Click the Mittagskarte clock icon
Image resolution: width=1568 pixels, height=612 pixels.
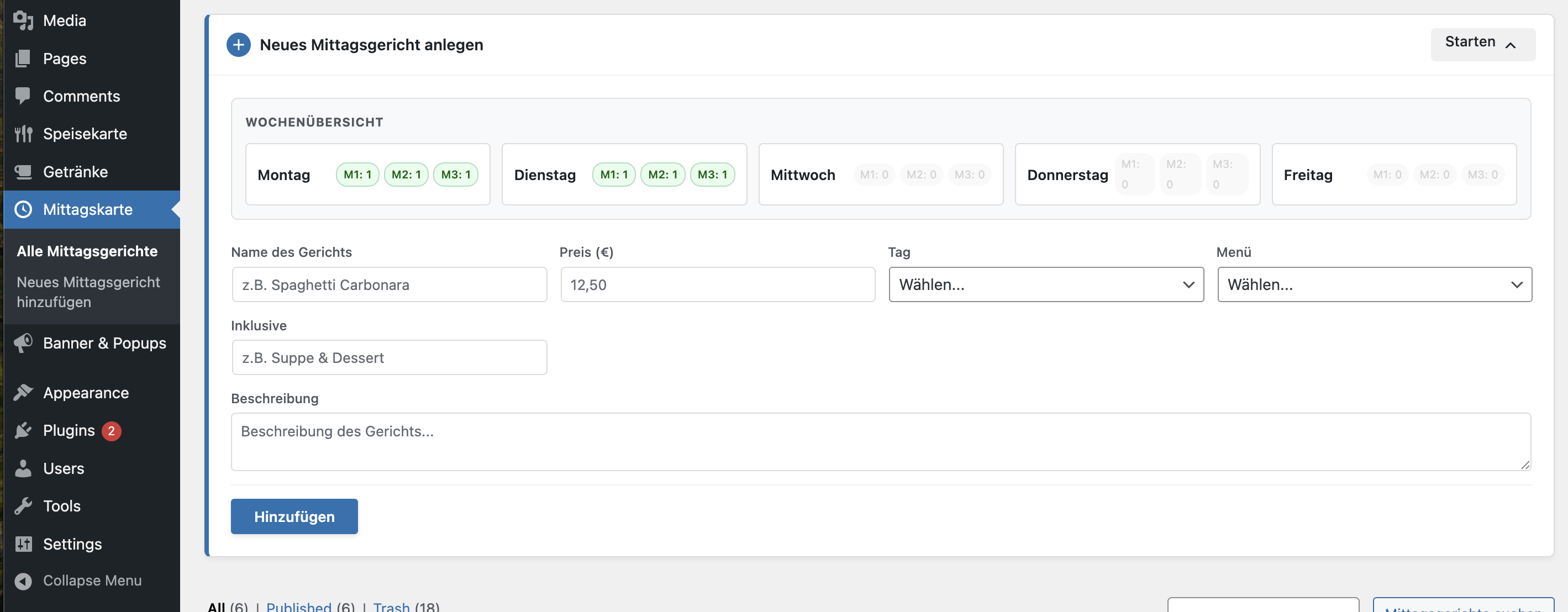[x=23, y=209]
